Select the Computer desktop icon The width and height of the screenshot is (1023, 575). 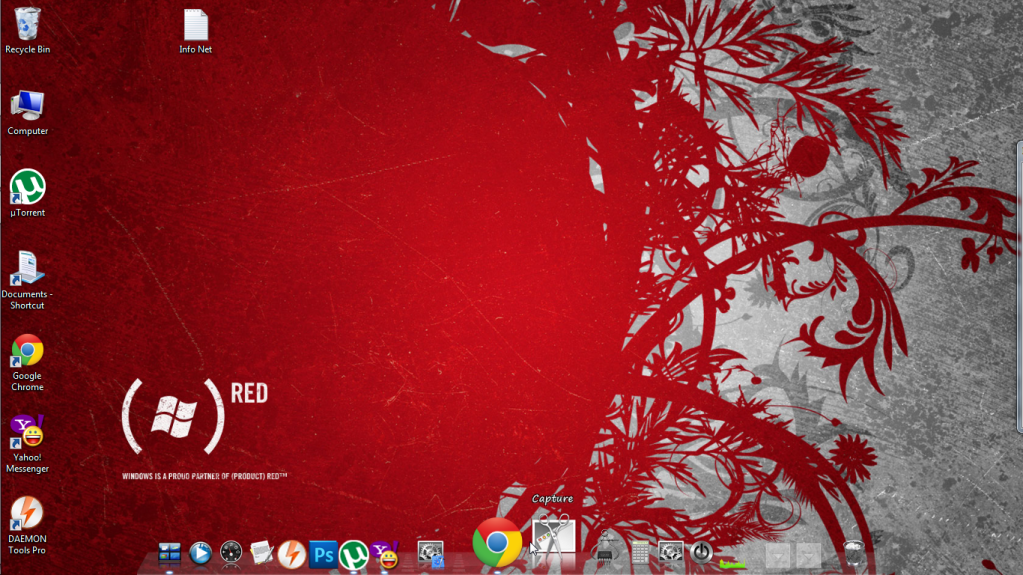(x=27, y=112)
